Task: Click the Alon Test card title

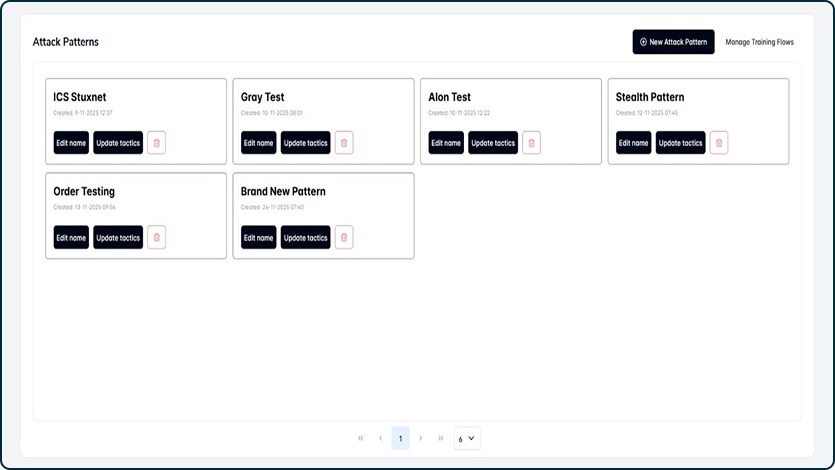Action: tap(449, 97)
